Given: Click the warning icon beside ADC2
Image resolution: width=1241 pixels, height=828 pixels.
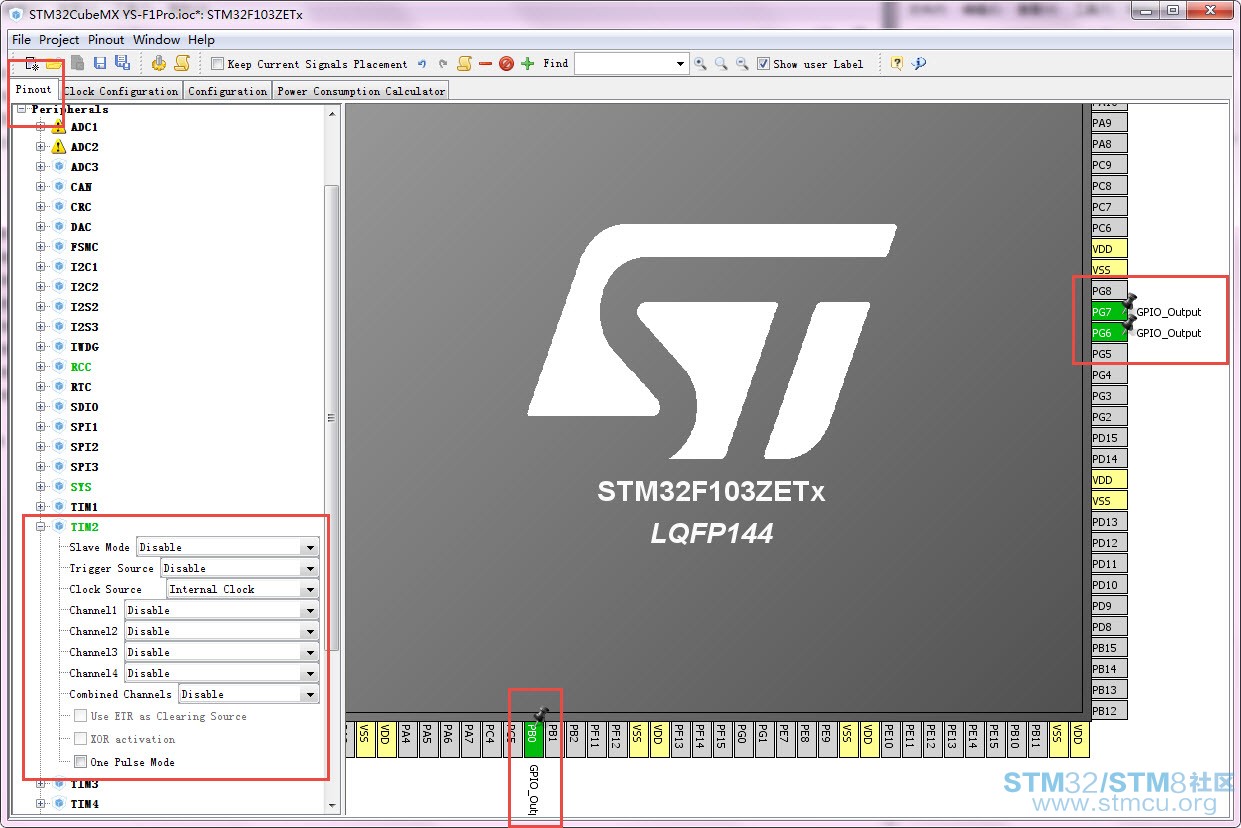Looking at the screenshot, I should click(x=59, y=147).
